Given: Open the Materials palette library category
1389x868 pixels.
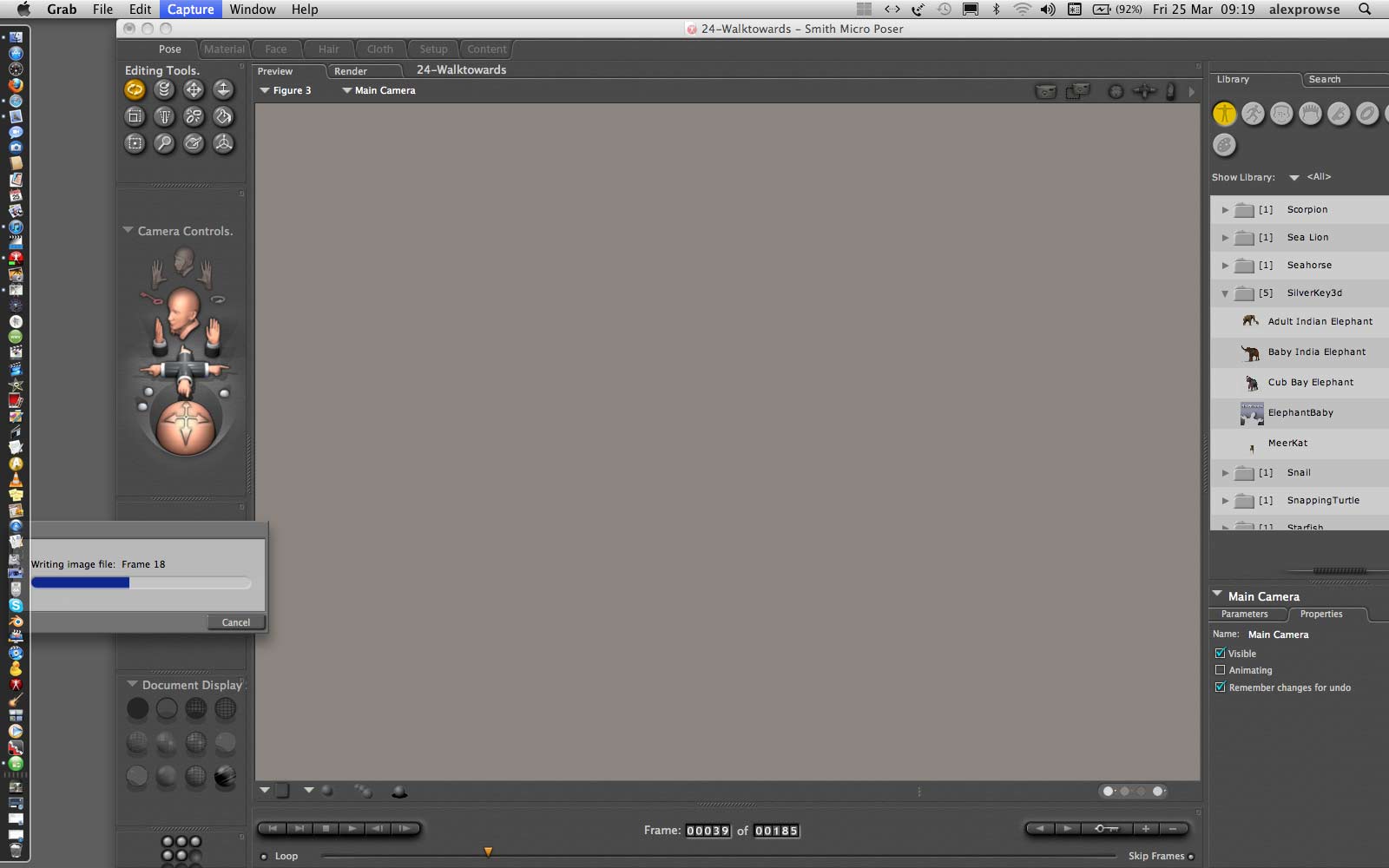Looking at the screenshot, I should [1224, 145].
